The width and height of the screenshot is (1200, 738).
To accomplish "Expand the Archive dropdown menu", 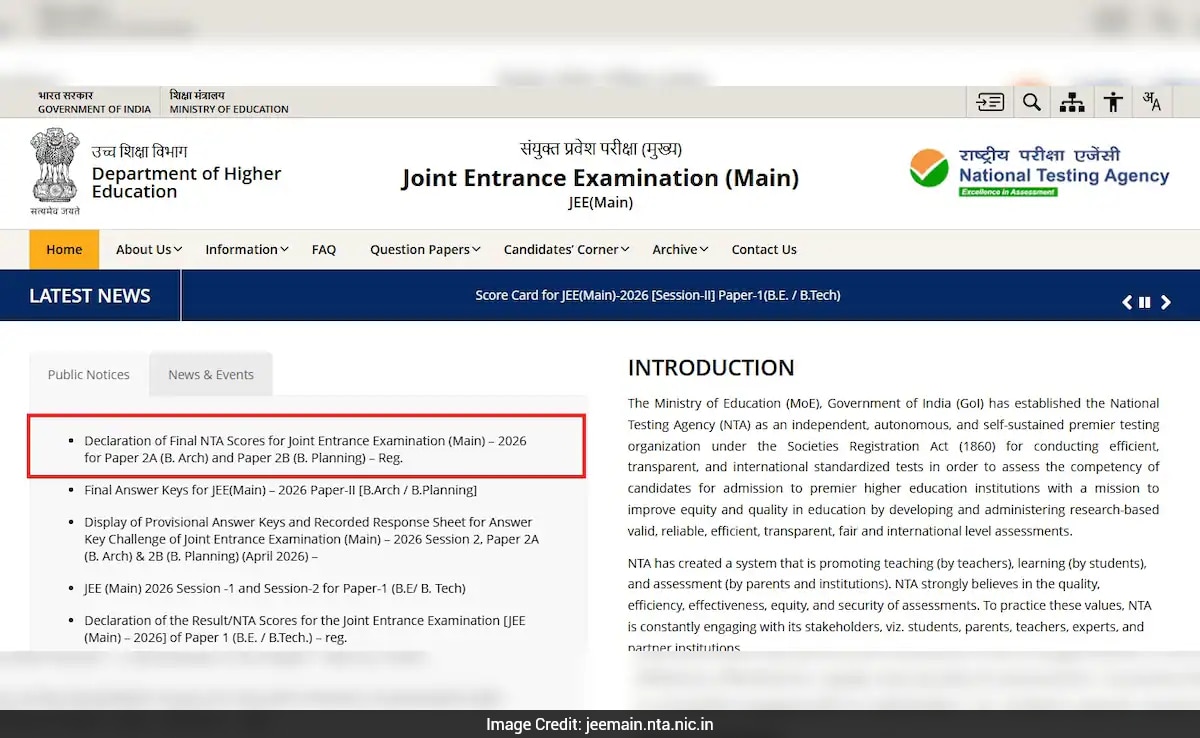I will (680, 250).
